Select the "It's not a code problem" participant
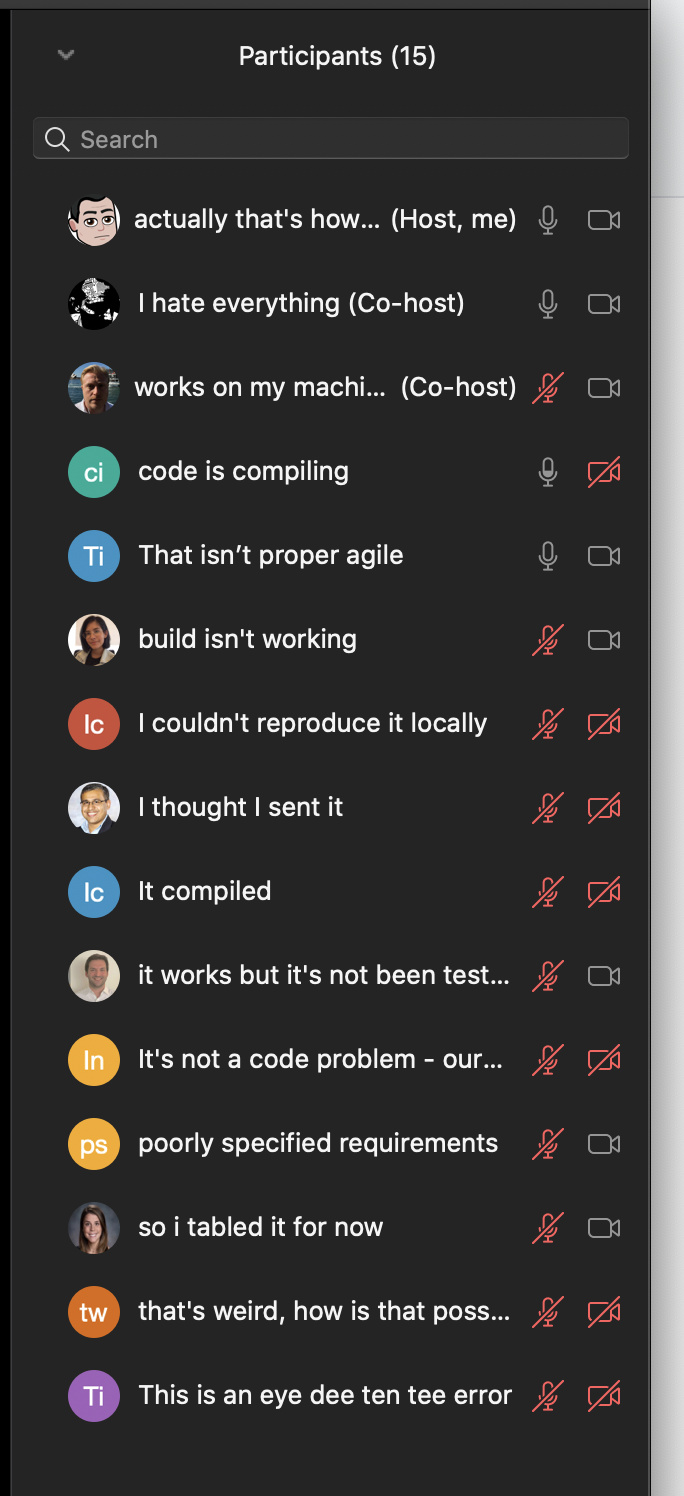Viewport: 684px width, 1496px height. (x=320, y=1060)
